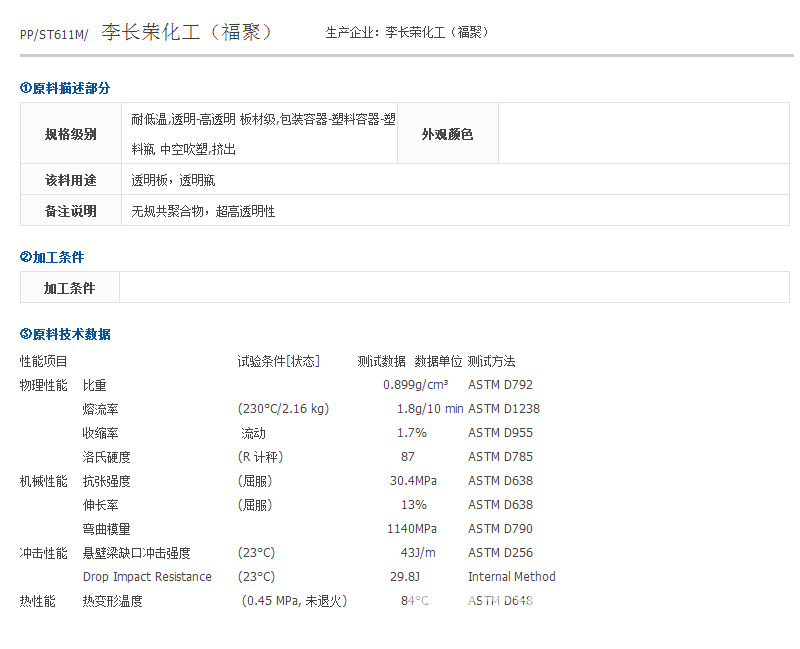Click the usage value 透明板，透明瓶
The image size is (800, 649).
pyautogui.click(x=173, y=180)
